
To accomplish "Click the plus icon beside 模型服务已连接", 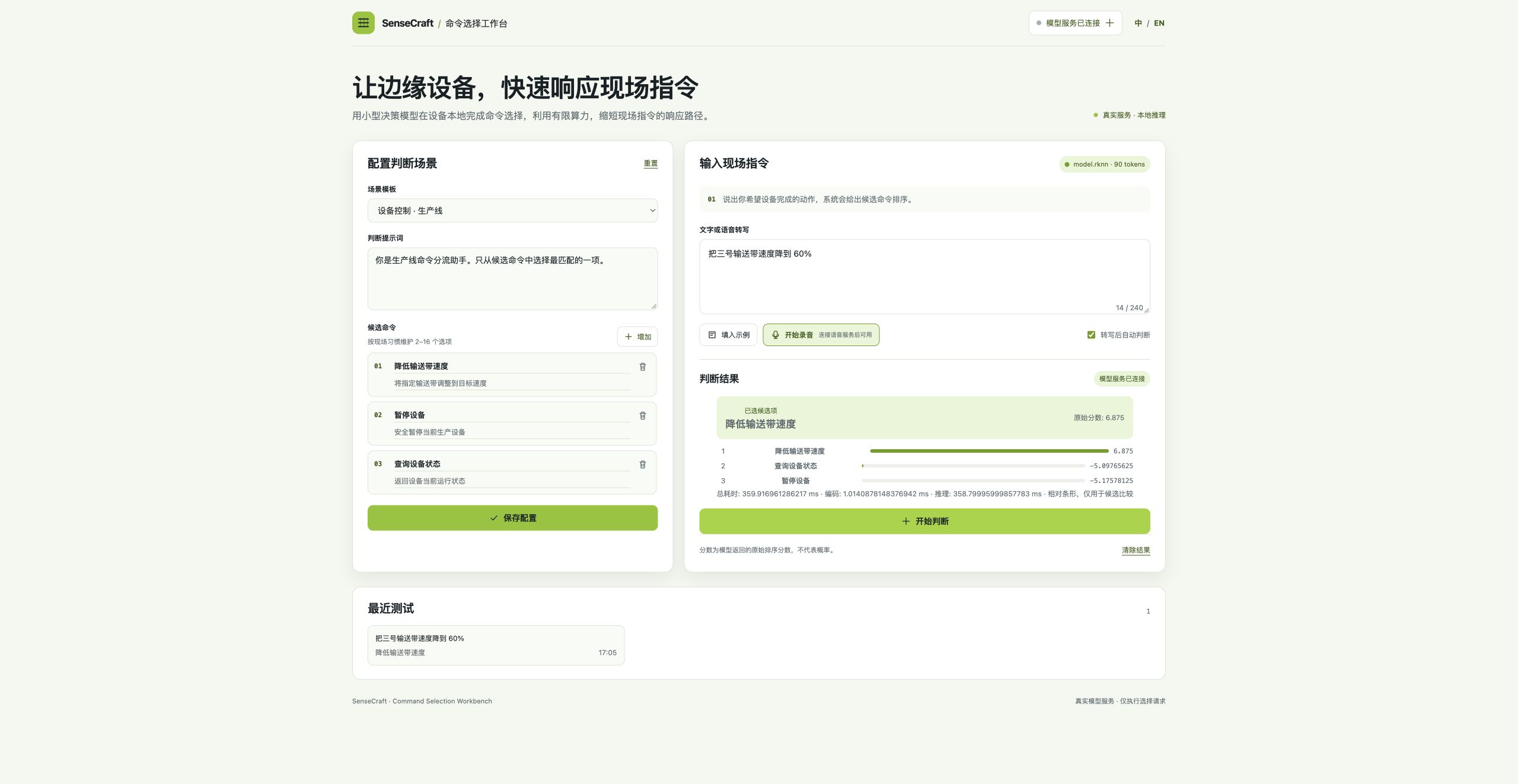I will click(1109, 23).
